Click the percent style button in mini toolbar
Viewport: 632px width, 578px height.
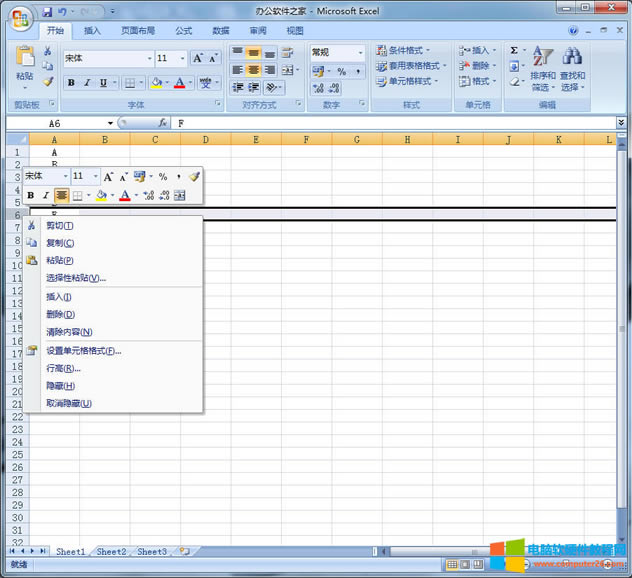(163, 176)
